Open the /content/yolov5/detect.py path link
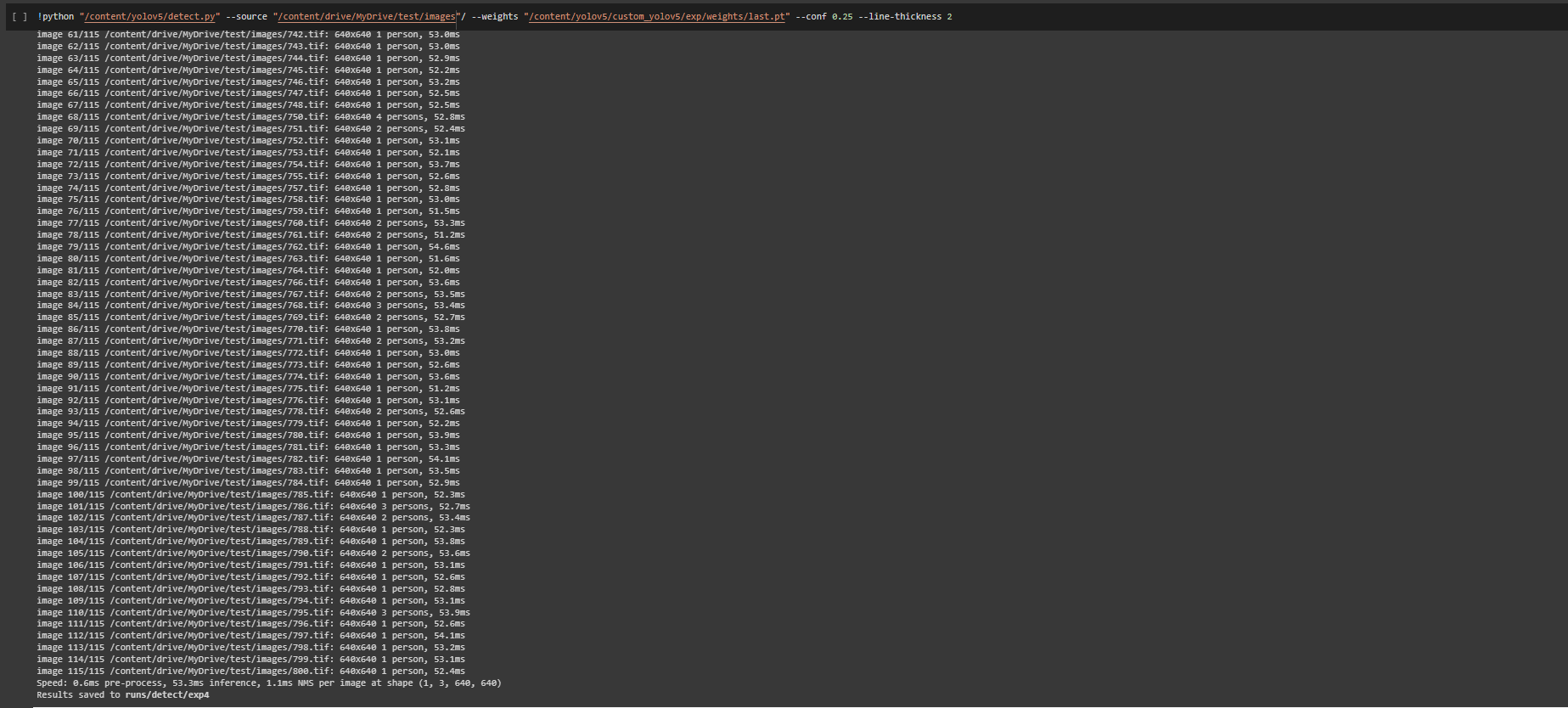1568x708 pixels. pos(151,17)
